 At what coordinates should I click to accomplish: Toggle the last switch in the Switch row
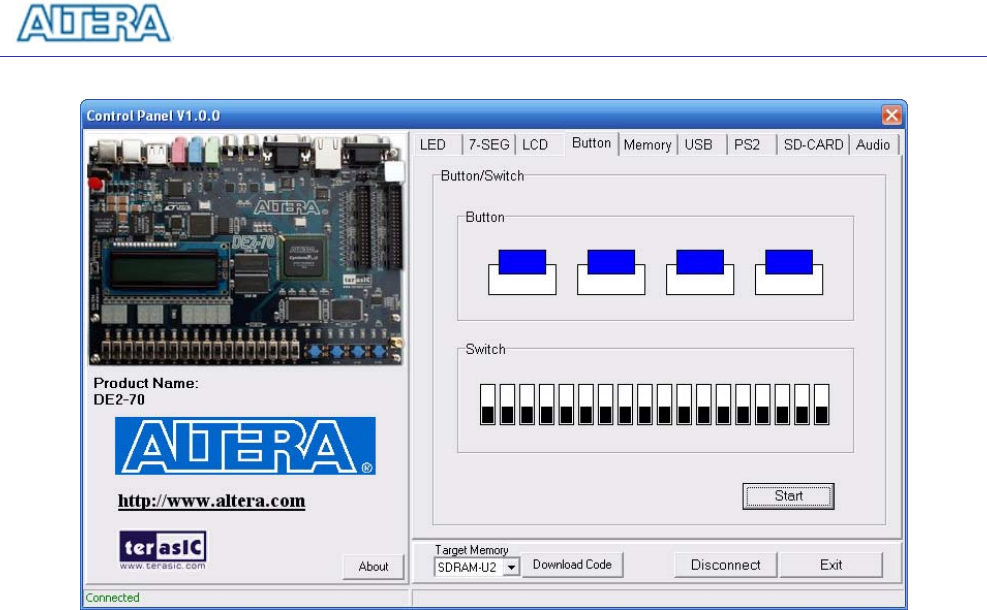(821, 405)
